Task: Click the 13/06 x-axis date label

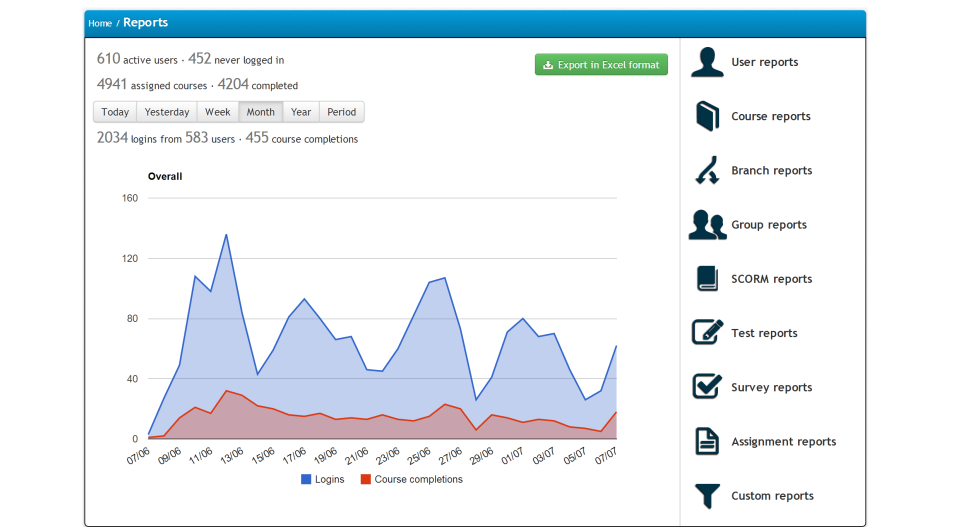Action: [232, 455]
